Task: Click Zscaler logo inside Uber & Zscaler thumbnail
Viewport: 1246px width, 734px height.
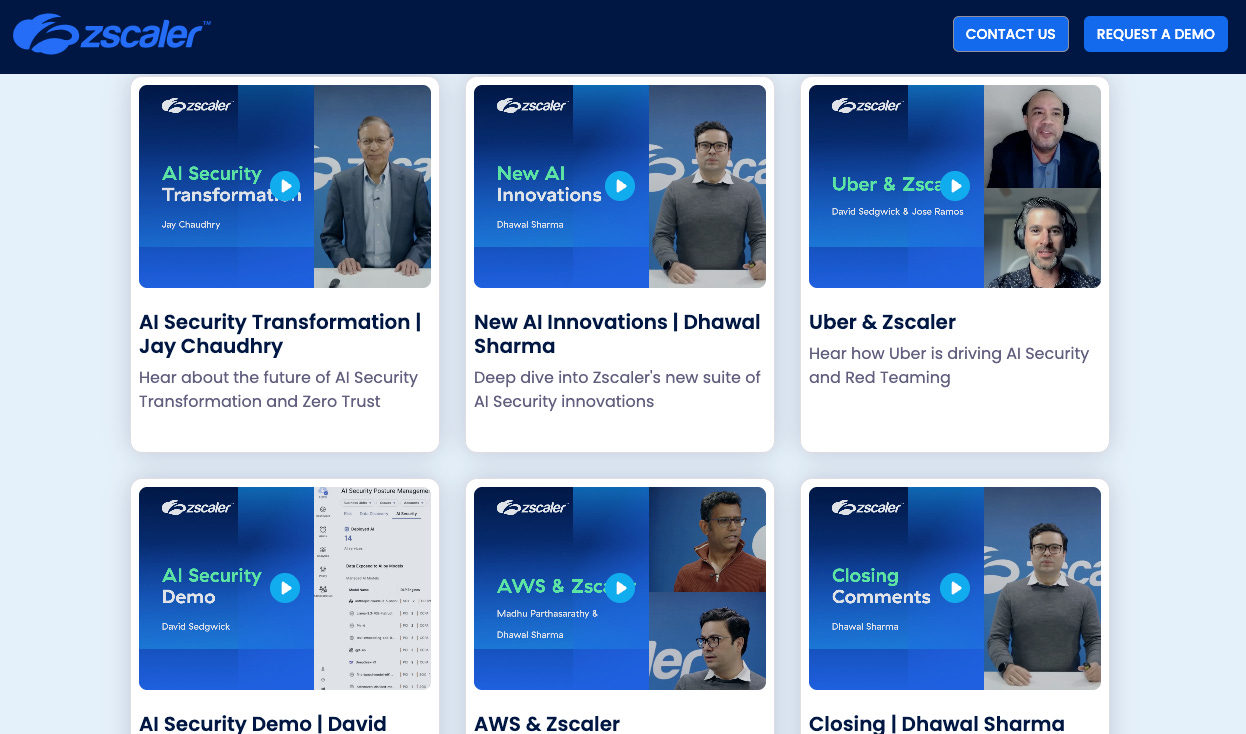Action: pos(867,105)
